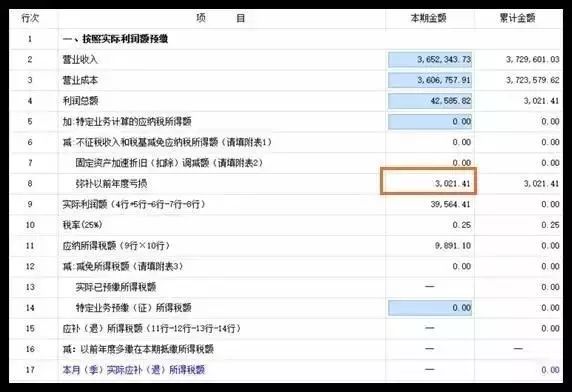Click the 减:减免所得税额(请填附表3) label
Screen dimensions: 572x392
click(123, 267)
